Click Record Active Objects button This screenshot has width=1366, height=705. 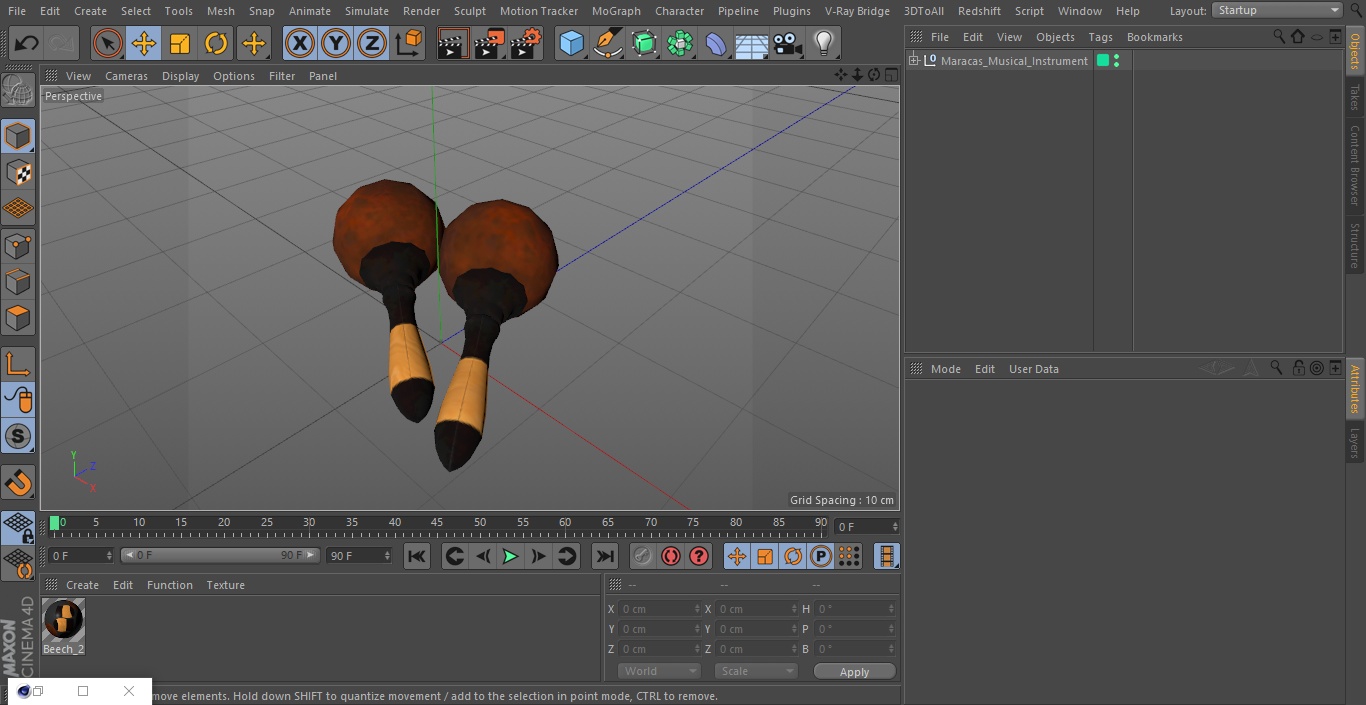643,556
